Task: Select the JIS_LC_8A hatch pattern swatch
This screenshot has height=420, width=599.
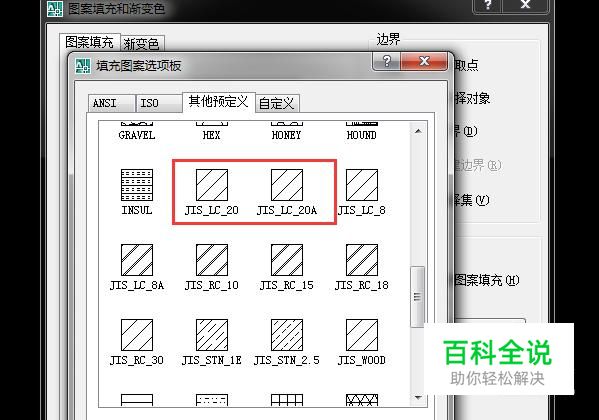Action: click(x=137, y=260)
